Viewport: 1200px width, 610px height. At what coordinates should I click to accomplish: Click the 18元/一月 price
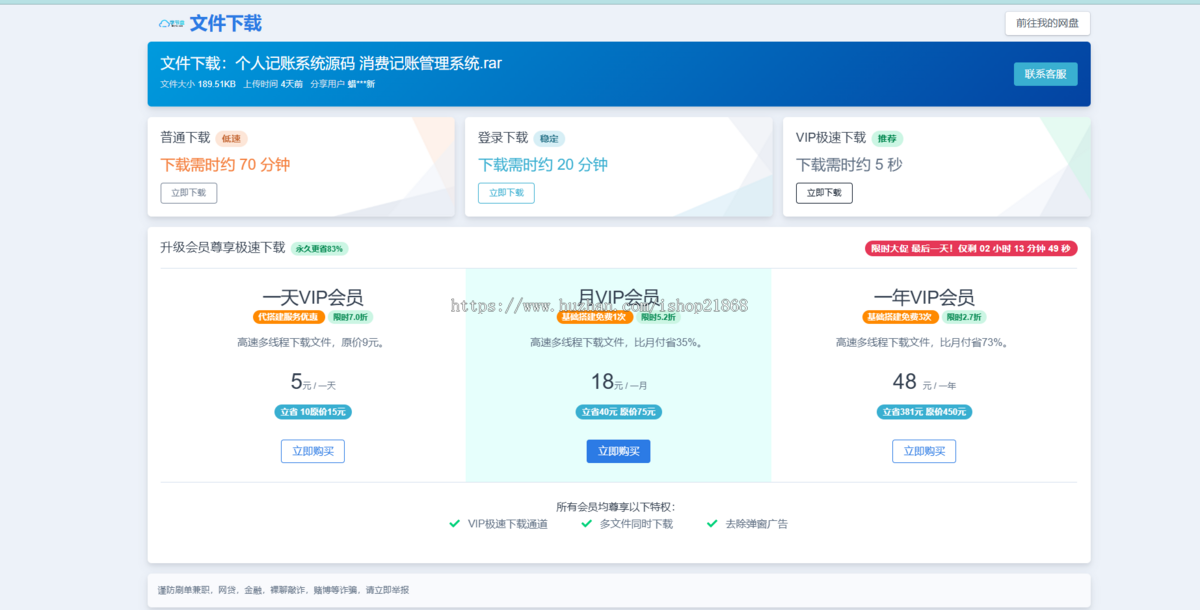pos(619,382)
